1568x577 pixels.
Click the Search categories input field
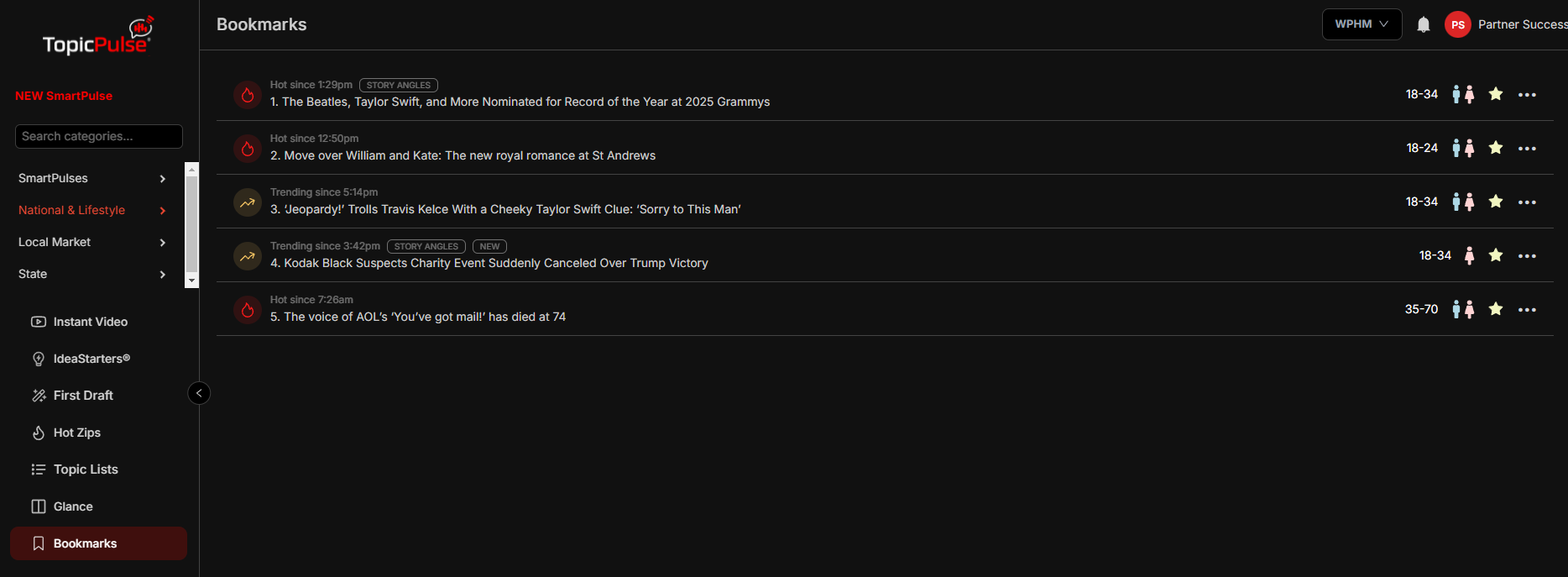pos(99,136)
